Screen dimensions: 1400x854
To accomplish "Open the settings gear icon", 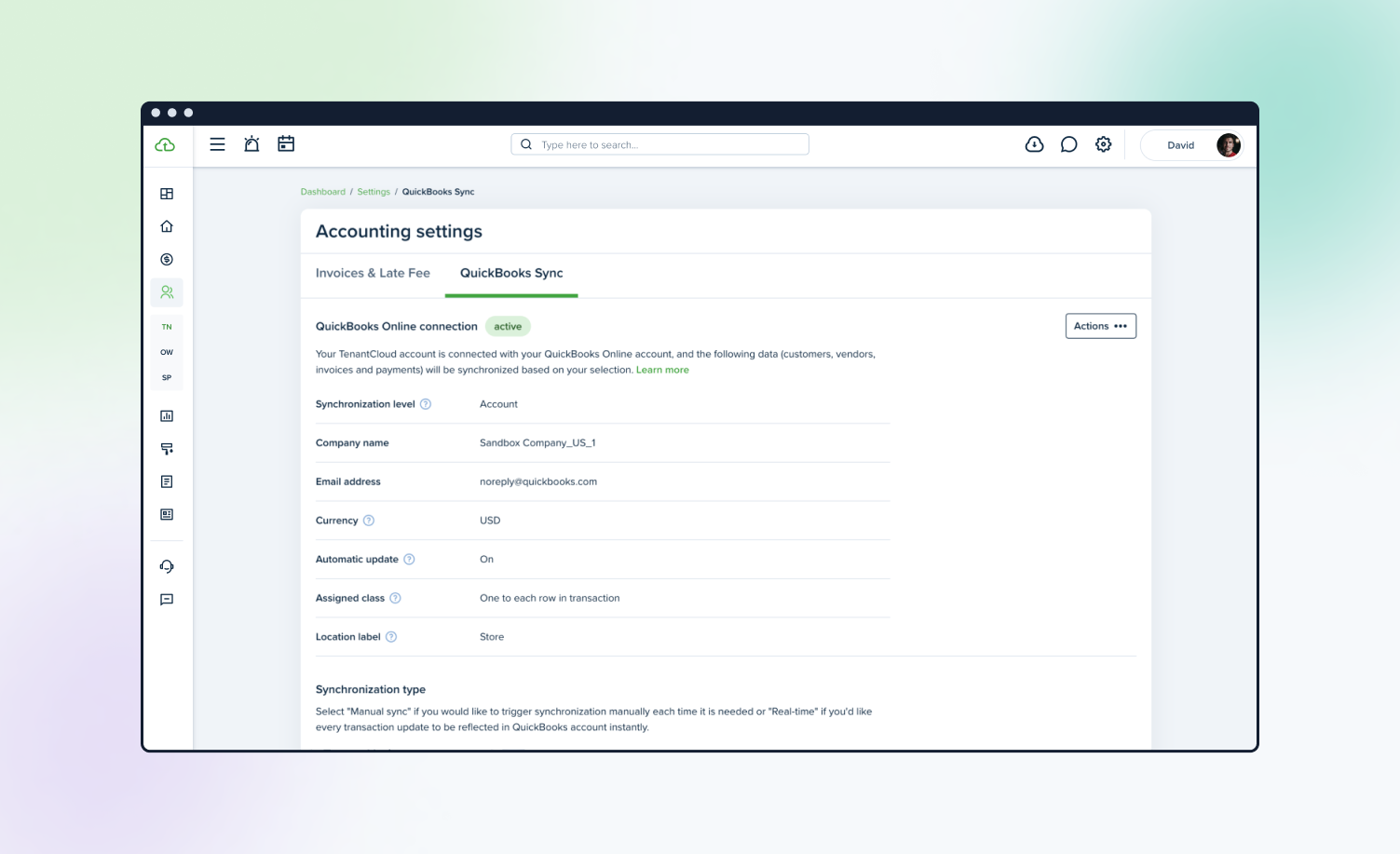I will (x=1103, y=144).
